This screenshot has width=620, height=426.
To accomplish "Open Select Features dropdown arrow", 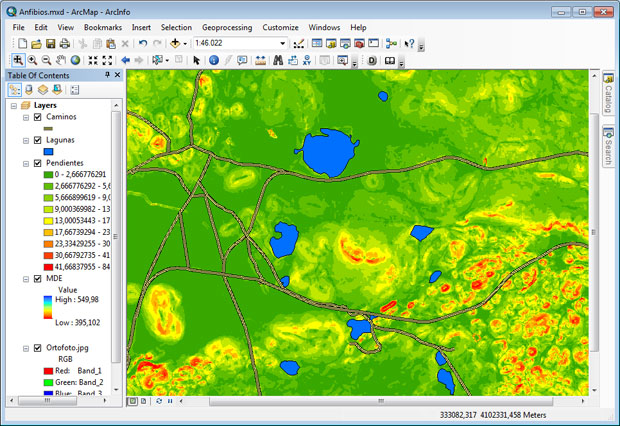I will [167, 60].
